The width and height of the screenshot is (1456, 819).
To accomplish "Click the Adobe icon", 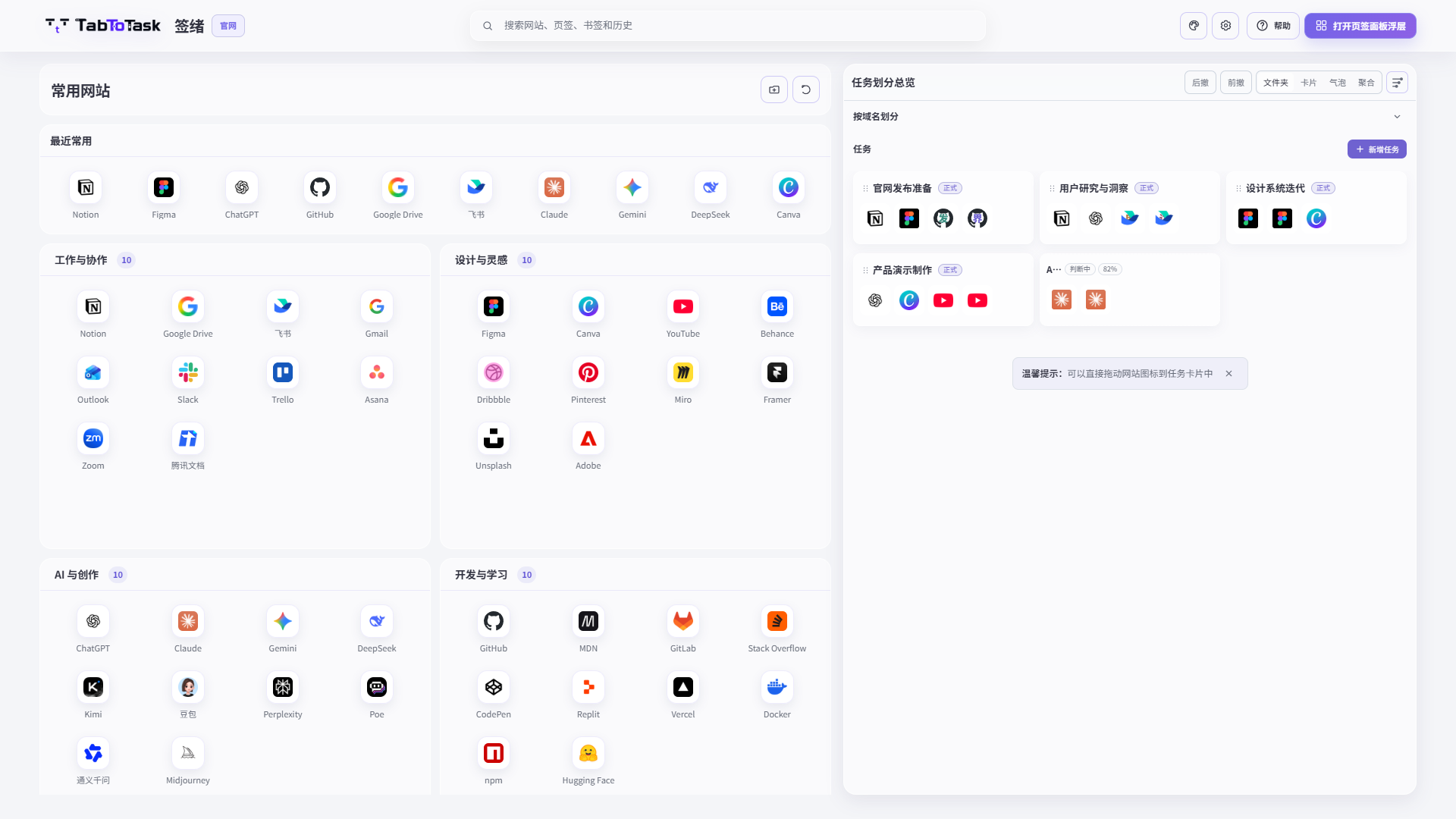I will pos(588,438).
